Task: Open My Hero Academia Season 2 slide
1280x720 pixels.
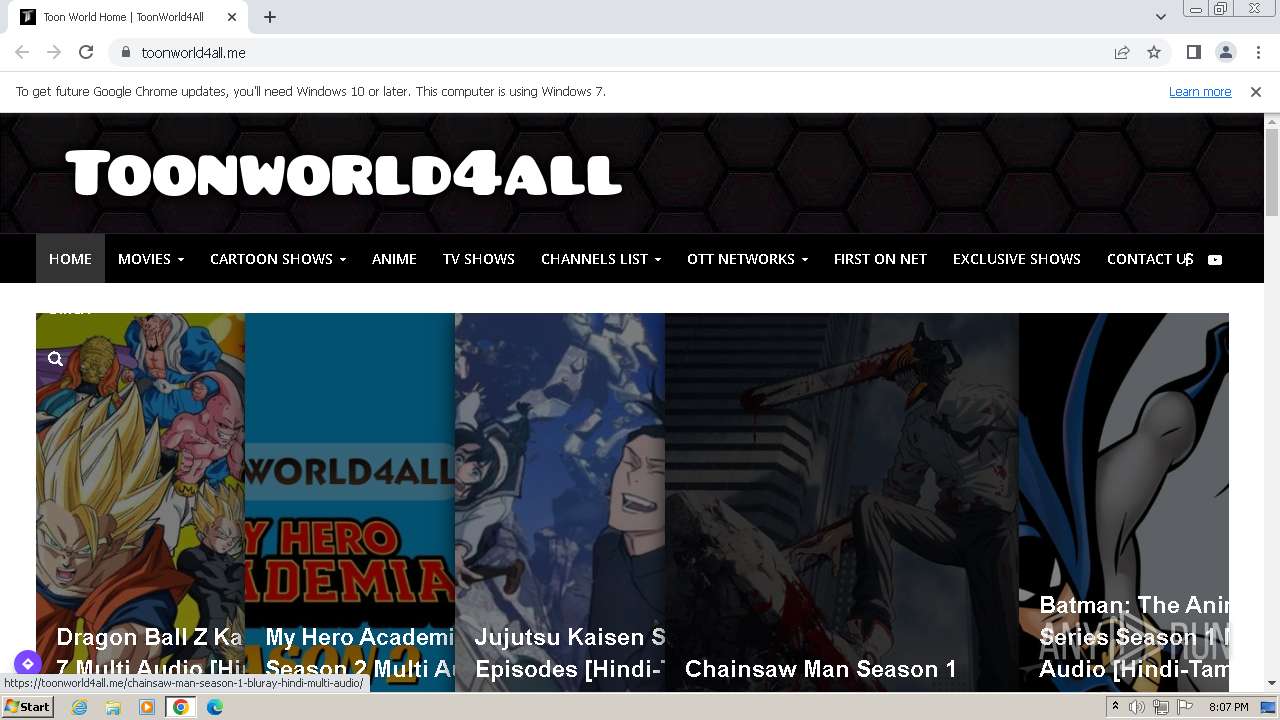Action: point(350,502)
